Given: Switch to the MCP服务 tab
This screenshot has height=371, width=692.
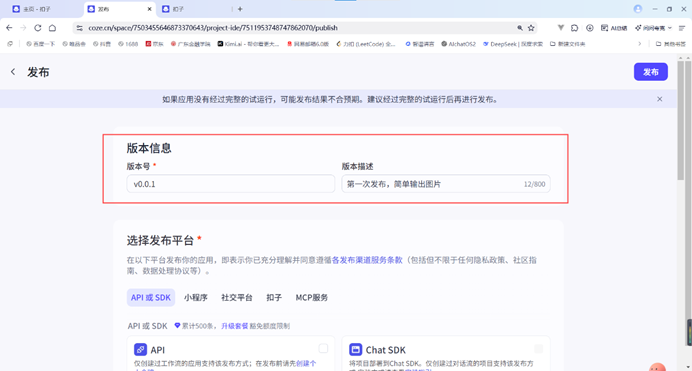Looking at the screenshot, I should [x=312, y=297].
